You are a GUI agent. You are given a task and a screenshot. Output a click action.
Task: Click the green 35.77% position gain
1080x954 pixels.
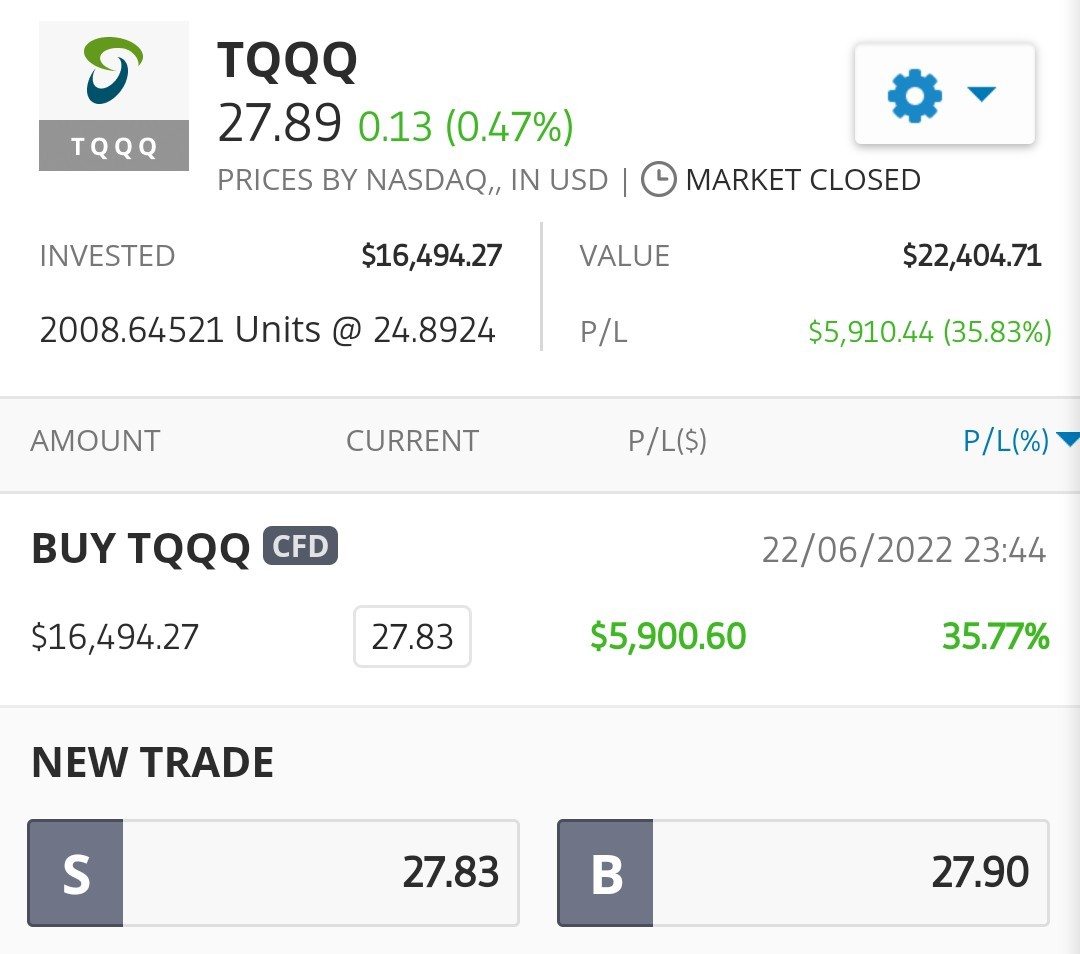pos(996,636)
